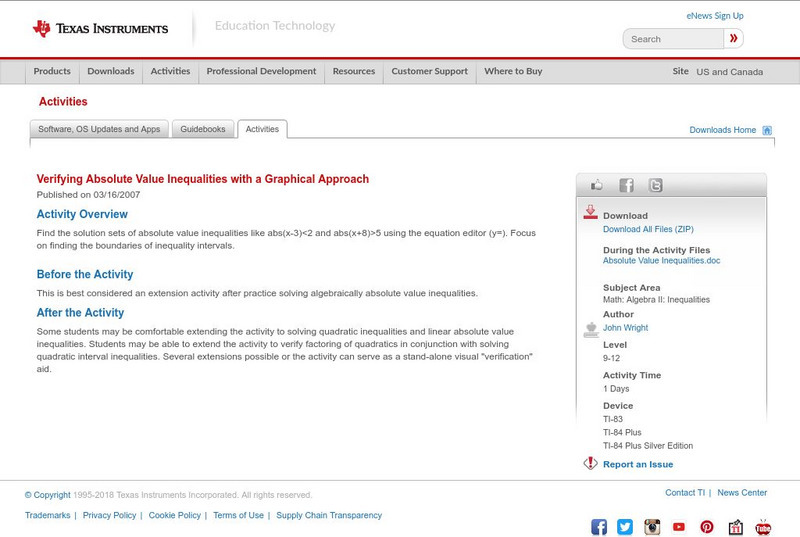The image size is (800, 537).
Task: Open the Cookie Policy link
Action: pos(174,515)
